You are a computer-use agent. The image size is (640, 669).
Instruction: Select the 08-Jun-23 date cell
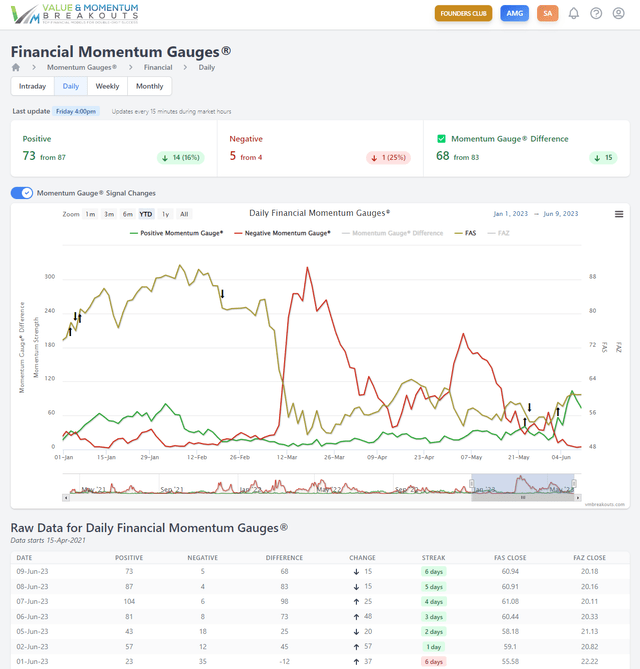pos(32,587)
